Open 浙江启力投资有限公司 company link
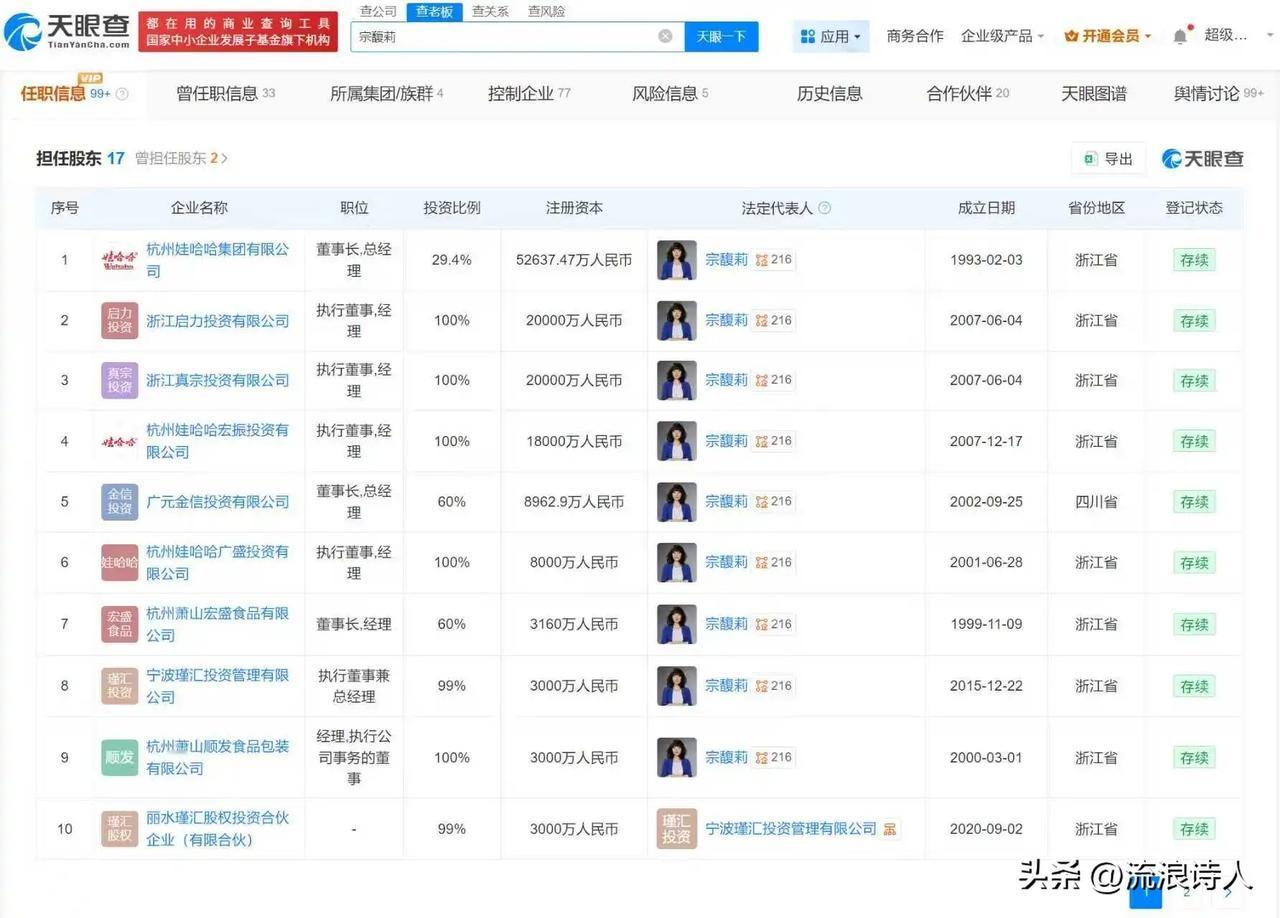1280x918 pixels. (218, 320)
